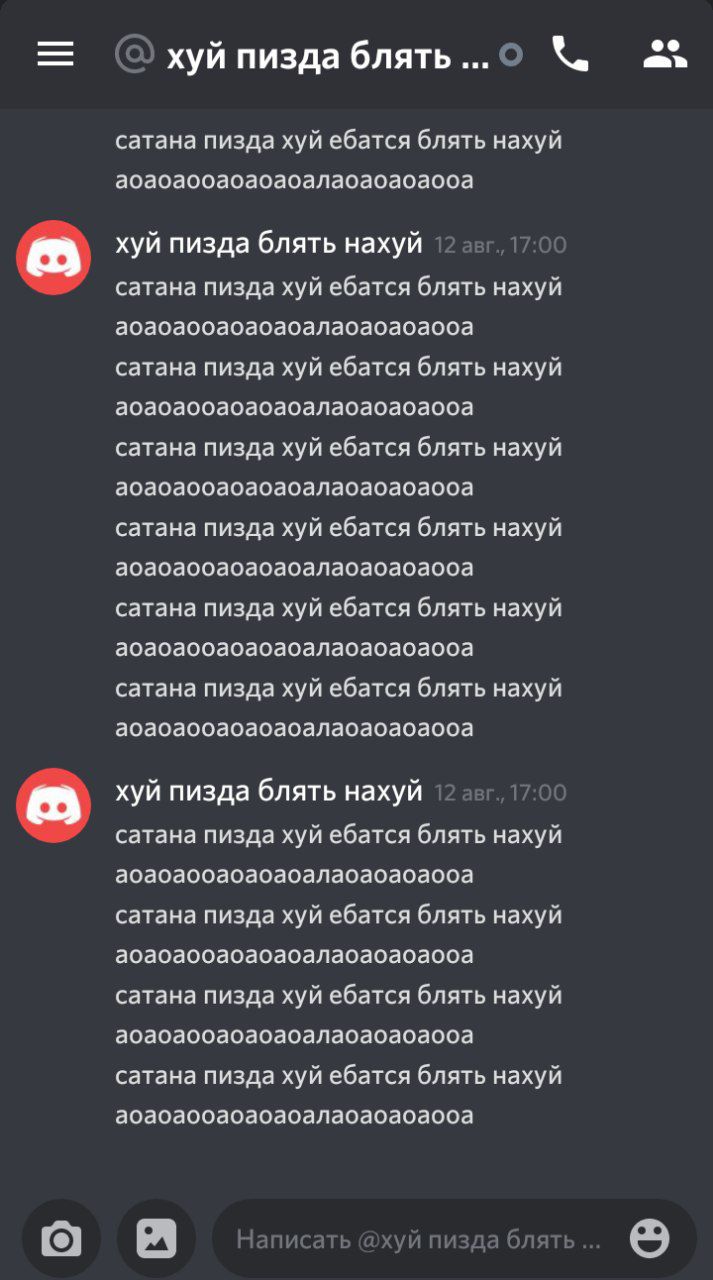Select the last "аоаоаооа..." line at chat bottom
Viewport: 713px width, 1280px height.
(294, 1116)
